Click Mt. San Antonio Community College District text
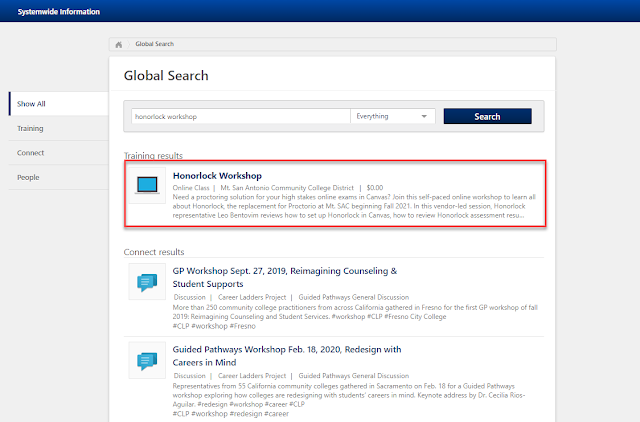The height and width of the screenshot is (422, 640). coord(287,188)
